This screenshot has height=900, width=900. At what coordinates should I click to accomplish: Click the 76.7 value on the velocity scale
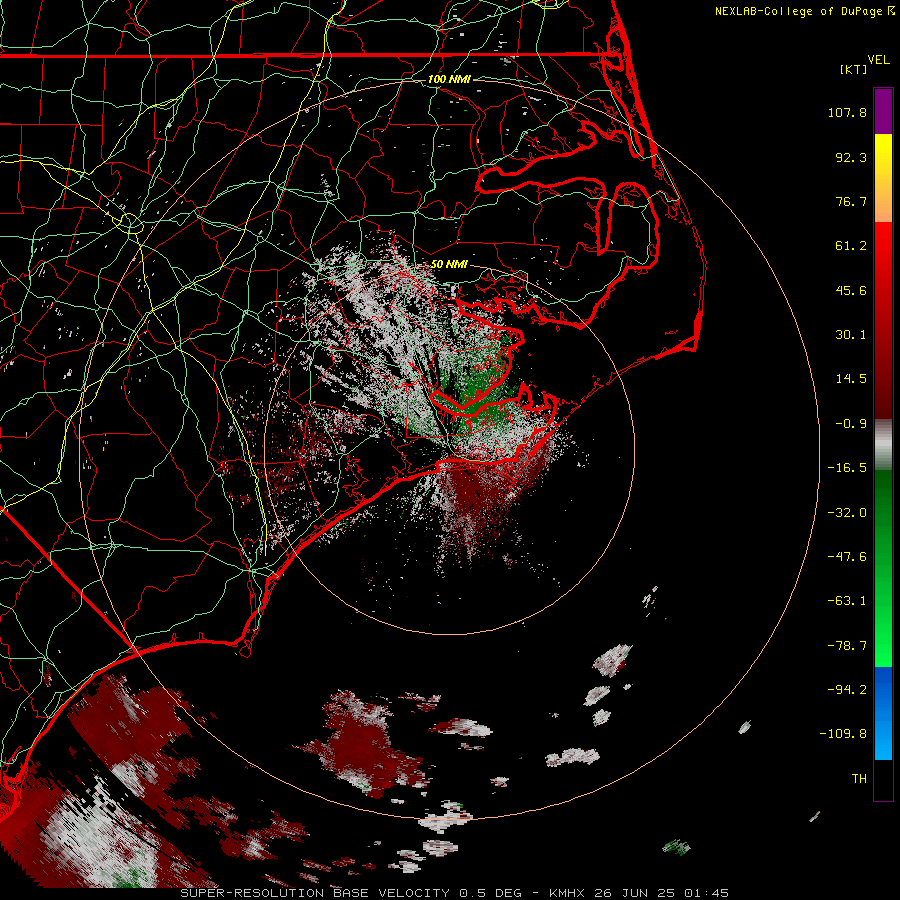(851, 201)
